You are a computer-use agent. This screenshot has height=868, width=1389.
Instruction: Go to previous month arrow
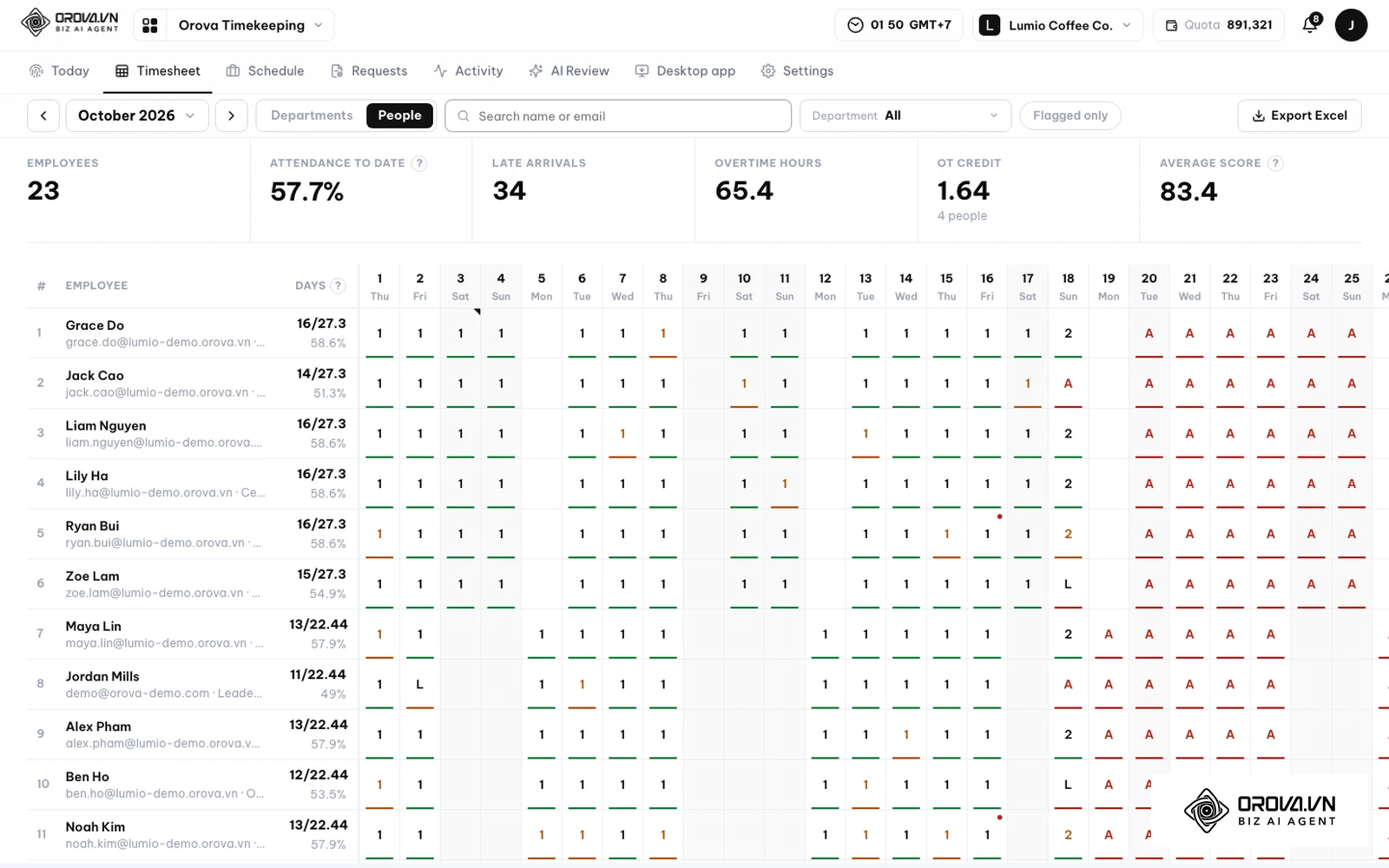coord(43,115)
